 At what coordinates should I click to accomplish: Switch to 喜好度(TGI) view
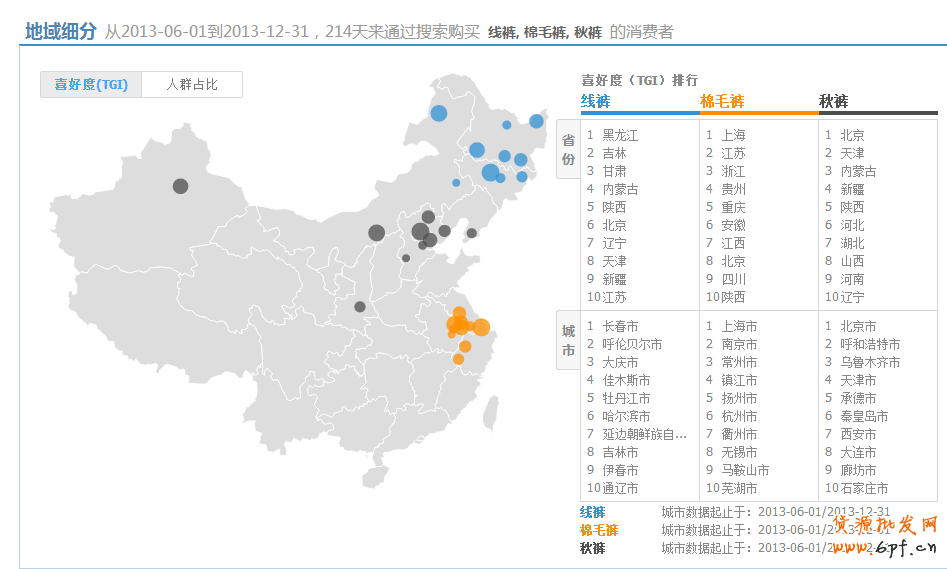coord(91,85)
